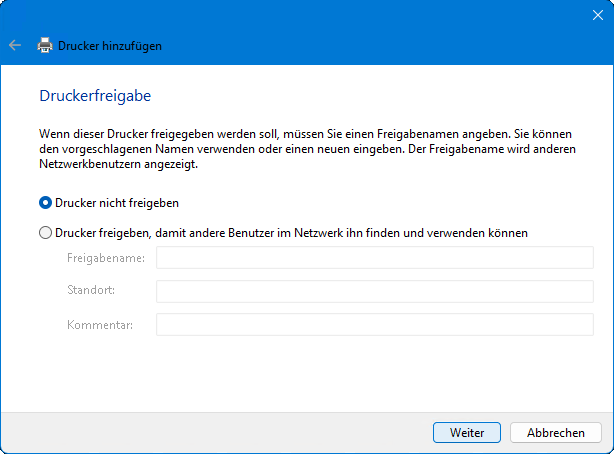Click the printer icon beside Drucker hinzufügen
Image resolution: width=614 pixels, height=454 pixels.
click(45, 45)
